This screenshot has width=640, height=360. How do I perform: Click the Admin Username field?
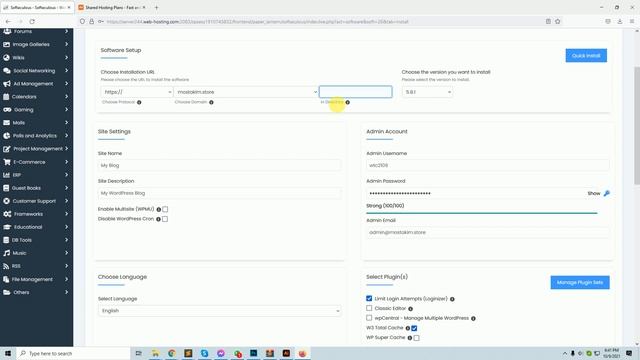pyautogui.click(x=488, y=165)
